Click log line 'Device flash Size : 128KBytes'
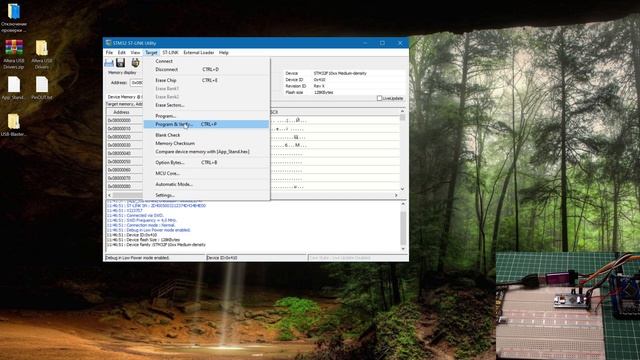This screenshot has width=640, height=360. coord(143,240)
